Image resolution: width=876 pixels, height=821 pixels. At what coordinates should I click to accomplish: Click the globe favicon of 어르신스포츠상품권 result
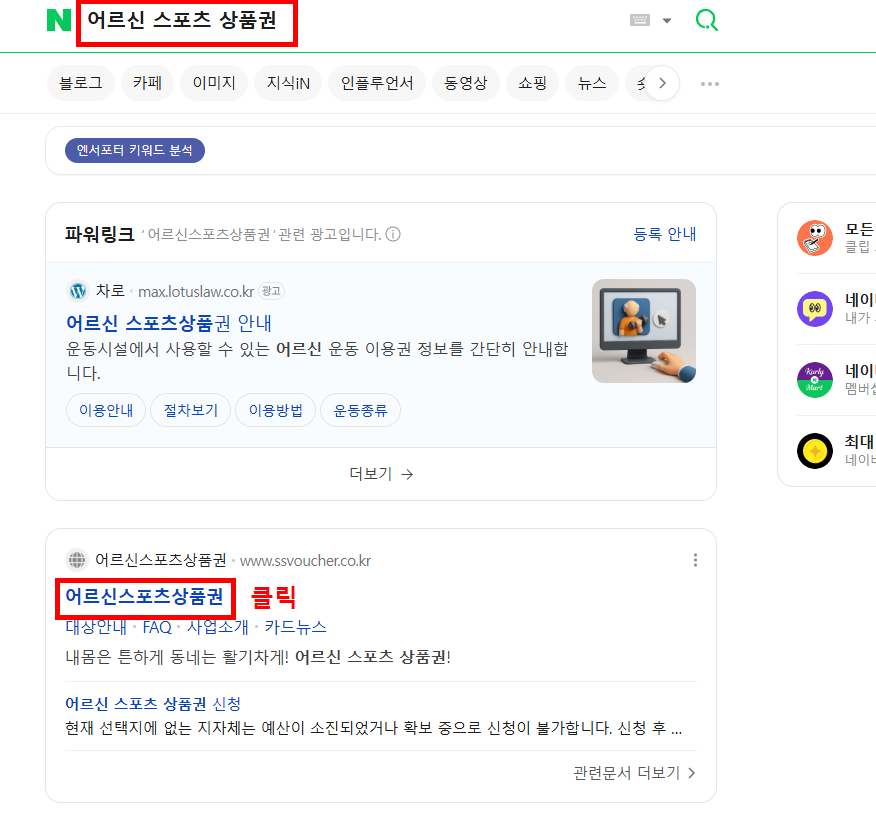point(77,560)
